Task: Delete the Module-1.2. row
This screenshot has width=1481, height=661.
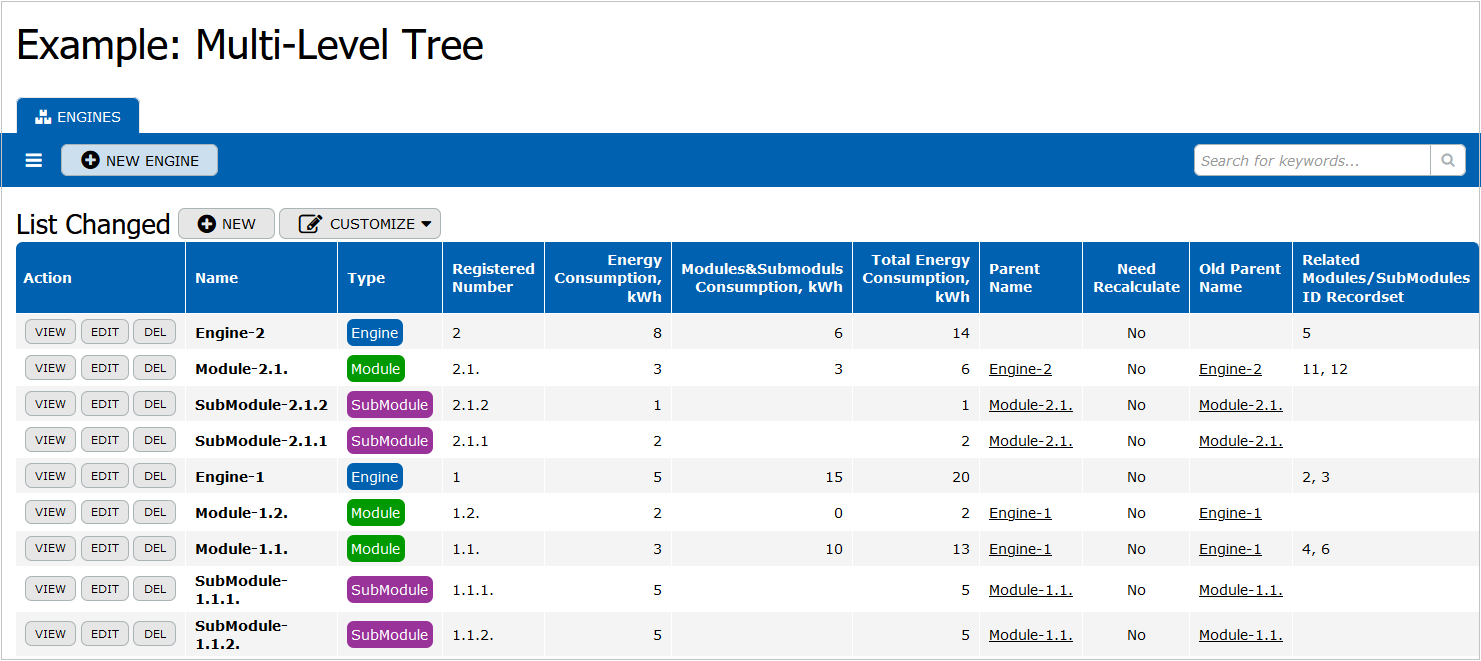Action: (x=155, y=512)
